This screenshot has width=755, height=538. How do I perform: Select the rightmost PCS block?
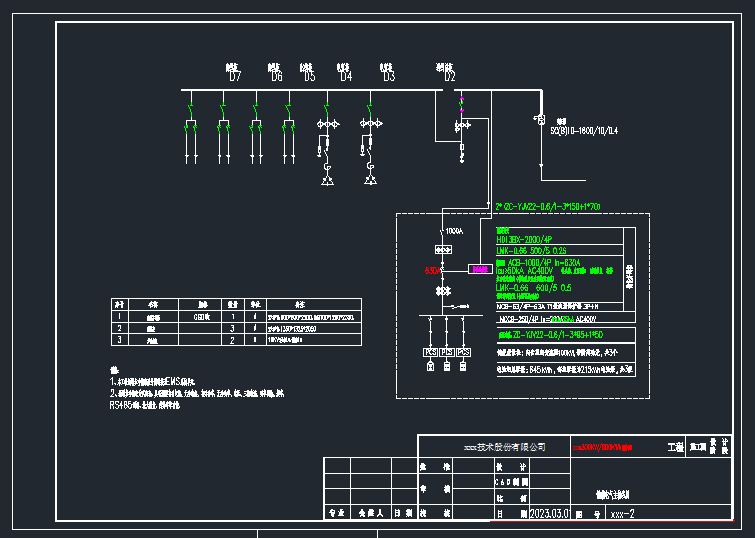463,352
